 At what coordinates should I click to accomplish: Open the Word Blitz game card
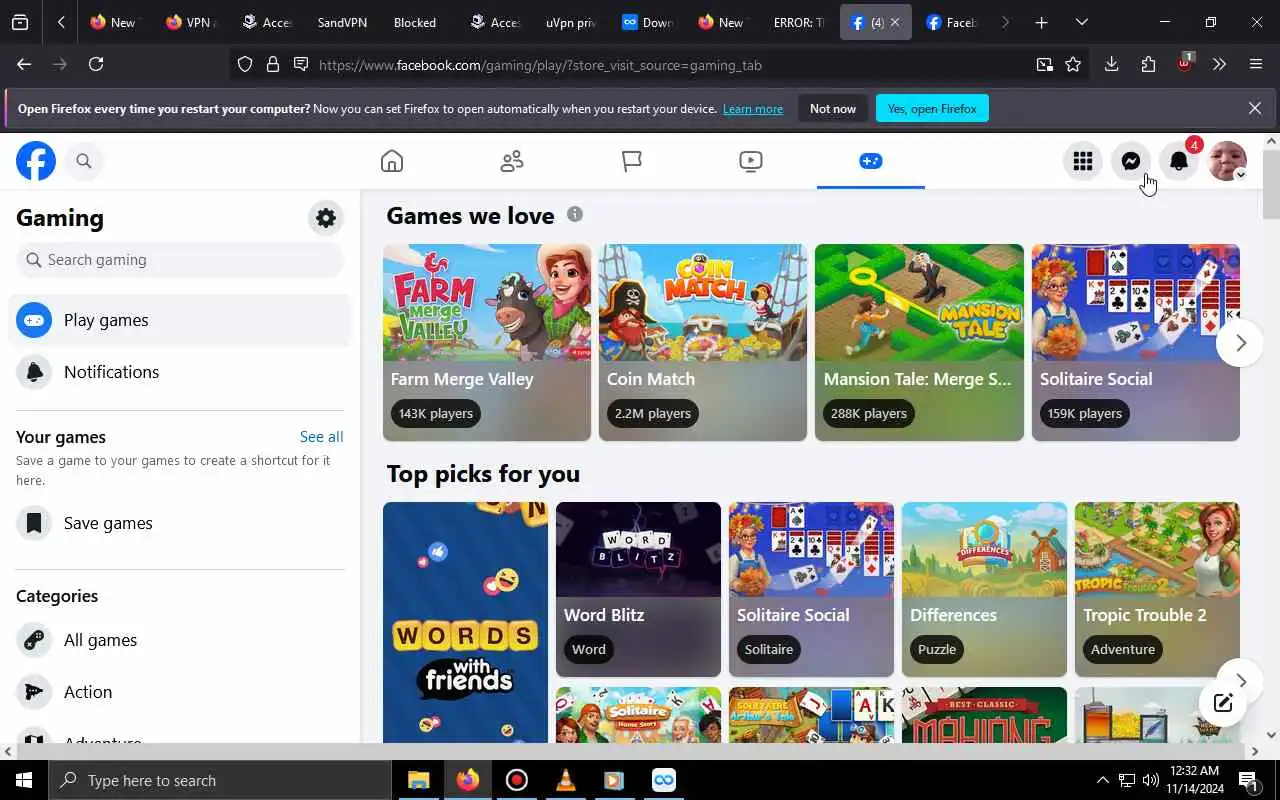pyautogui.click(x=638, y=589)
